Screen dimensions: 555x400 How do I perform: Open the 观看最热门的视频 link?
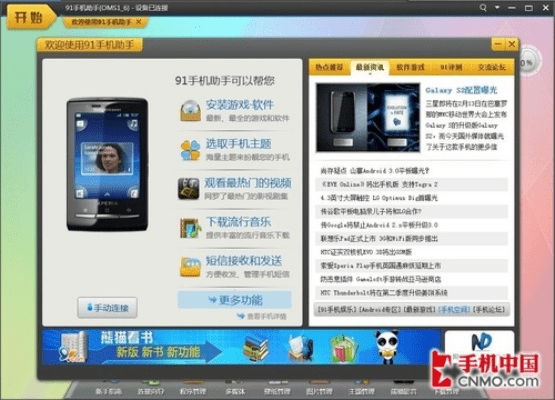tap(247, 183)
